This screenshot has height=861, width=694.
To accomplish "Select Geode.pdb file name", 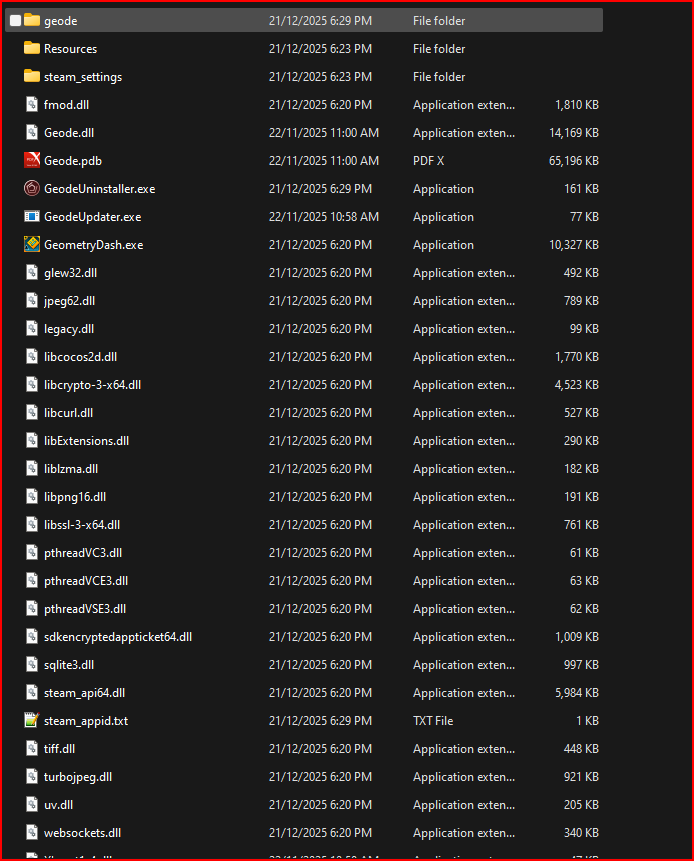I will click(73, 161).
